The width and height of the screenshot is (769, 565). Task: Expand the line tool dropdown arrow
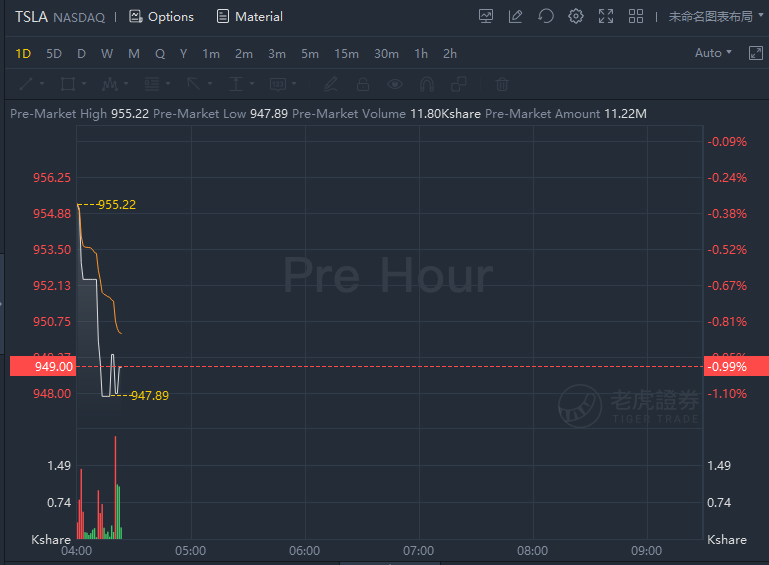(x=42, y=84)
